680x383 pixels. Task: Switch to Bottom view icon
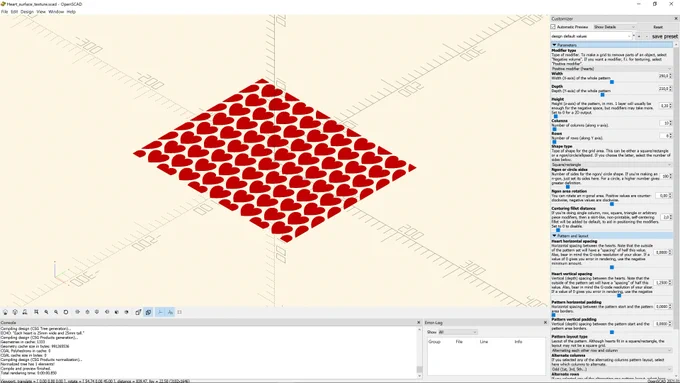point(97,312)
